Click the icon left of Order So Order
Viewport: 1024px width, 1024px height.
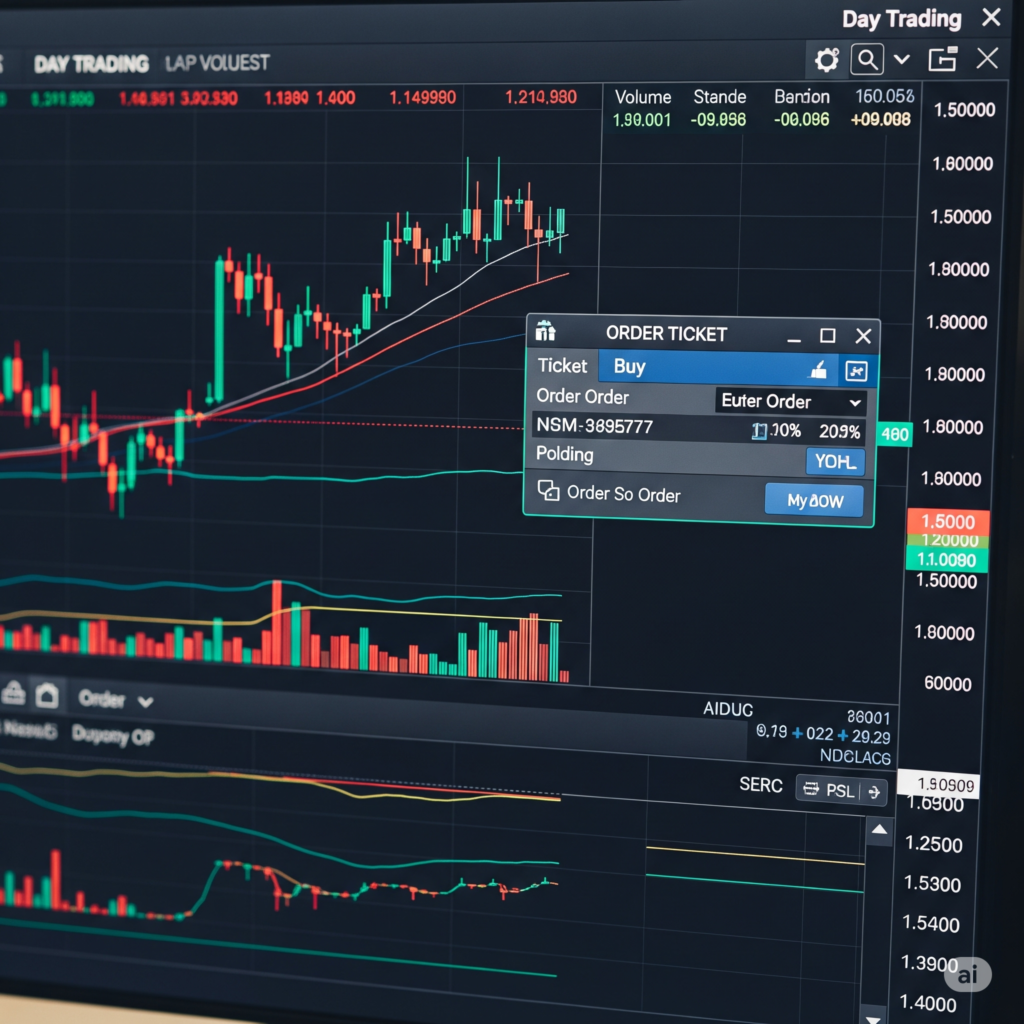click(548, 490)
